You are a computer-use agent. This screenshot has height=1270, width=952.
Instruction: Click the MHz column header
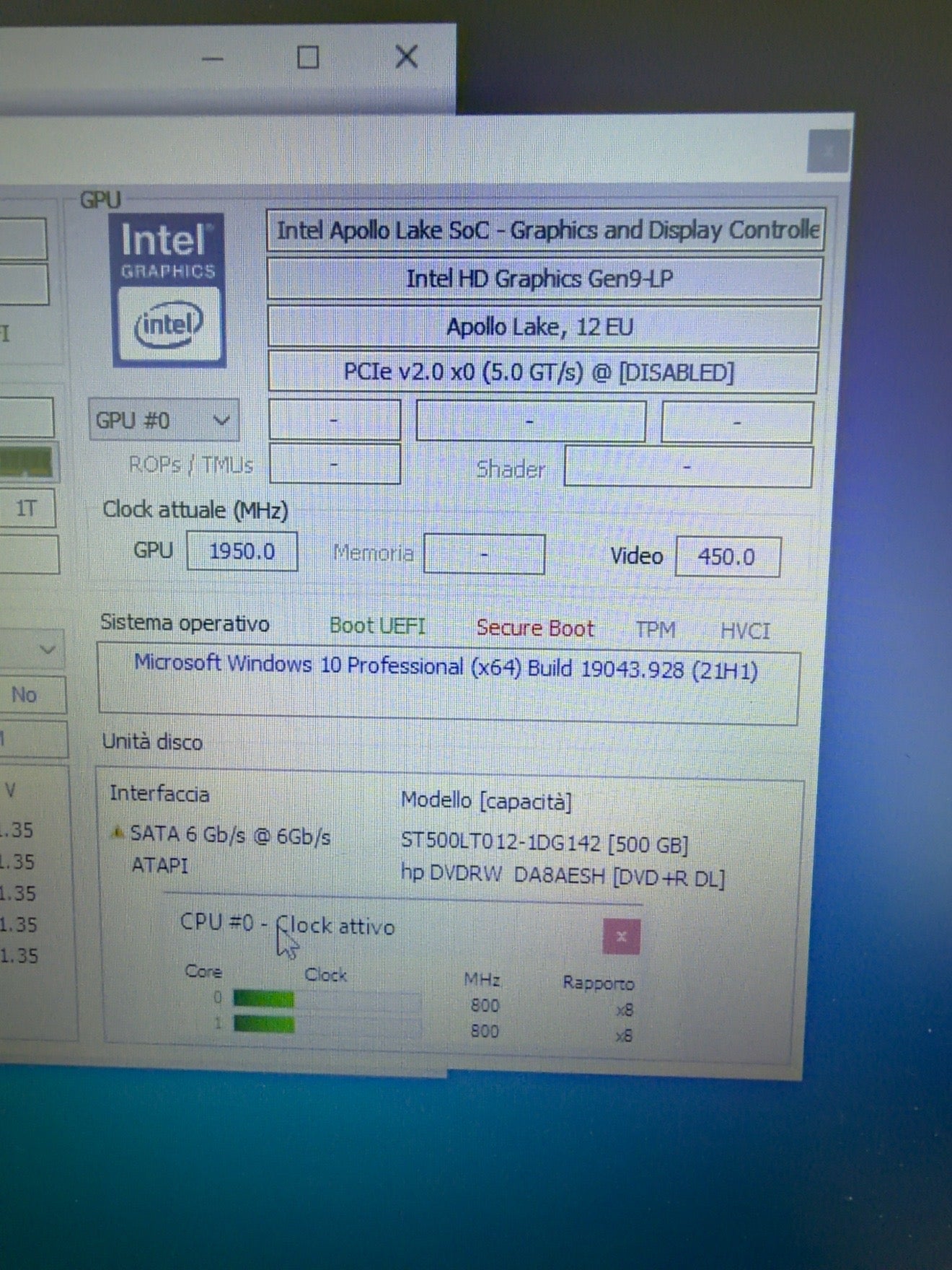pyautogui.click(x=482, y=979)
